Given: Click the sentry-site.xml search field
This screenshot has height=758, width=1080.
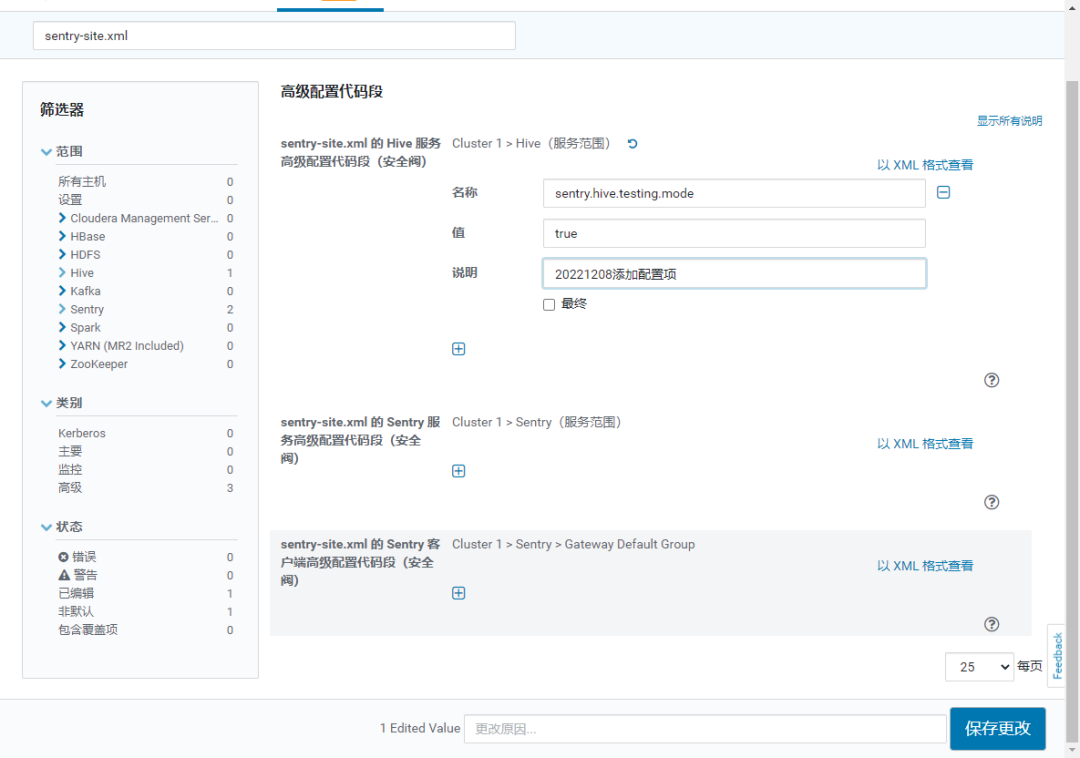Looking at the screenshot, I should click(x=274, y=36).
